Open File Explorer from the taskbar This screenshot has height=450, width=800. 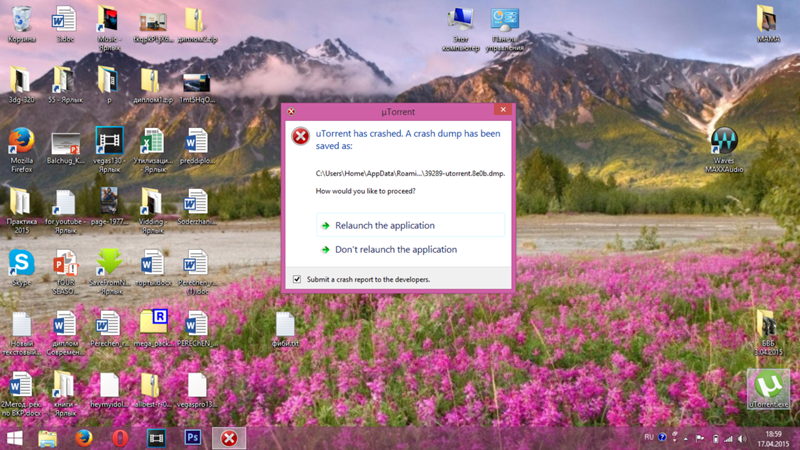(47, 438)
